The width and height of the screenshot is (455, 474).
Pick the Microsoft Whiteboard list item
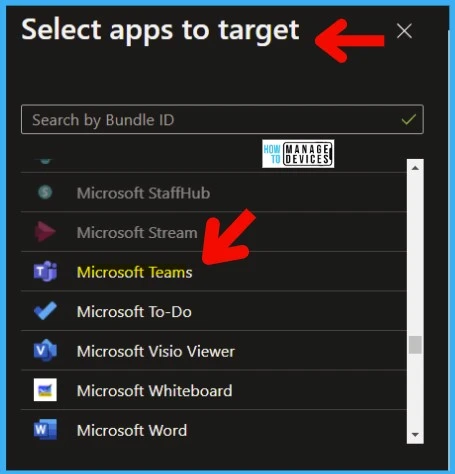click(x=213, y=390)
